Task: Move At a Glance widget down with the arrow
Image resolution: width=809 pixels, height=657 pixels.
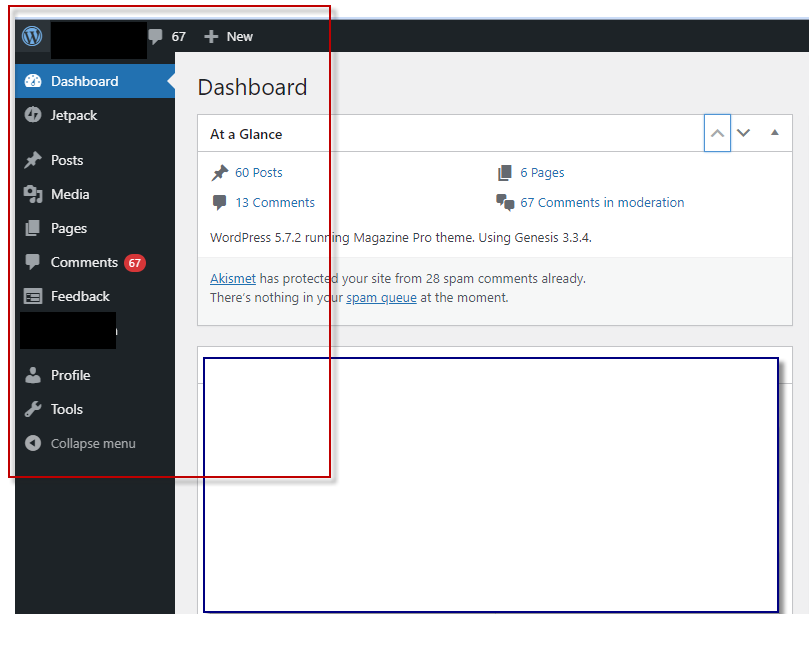Action: 743,132
